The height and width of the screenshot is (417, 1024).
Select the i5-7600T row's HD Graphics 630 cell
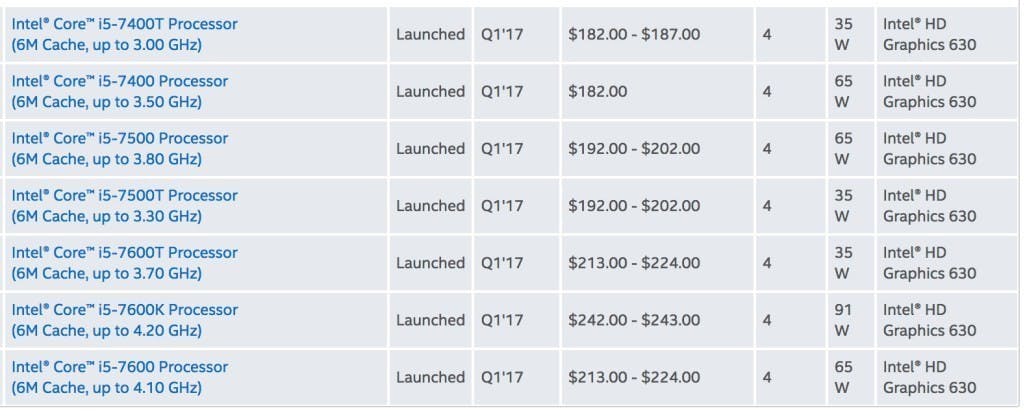point(929,262)
